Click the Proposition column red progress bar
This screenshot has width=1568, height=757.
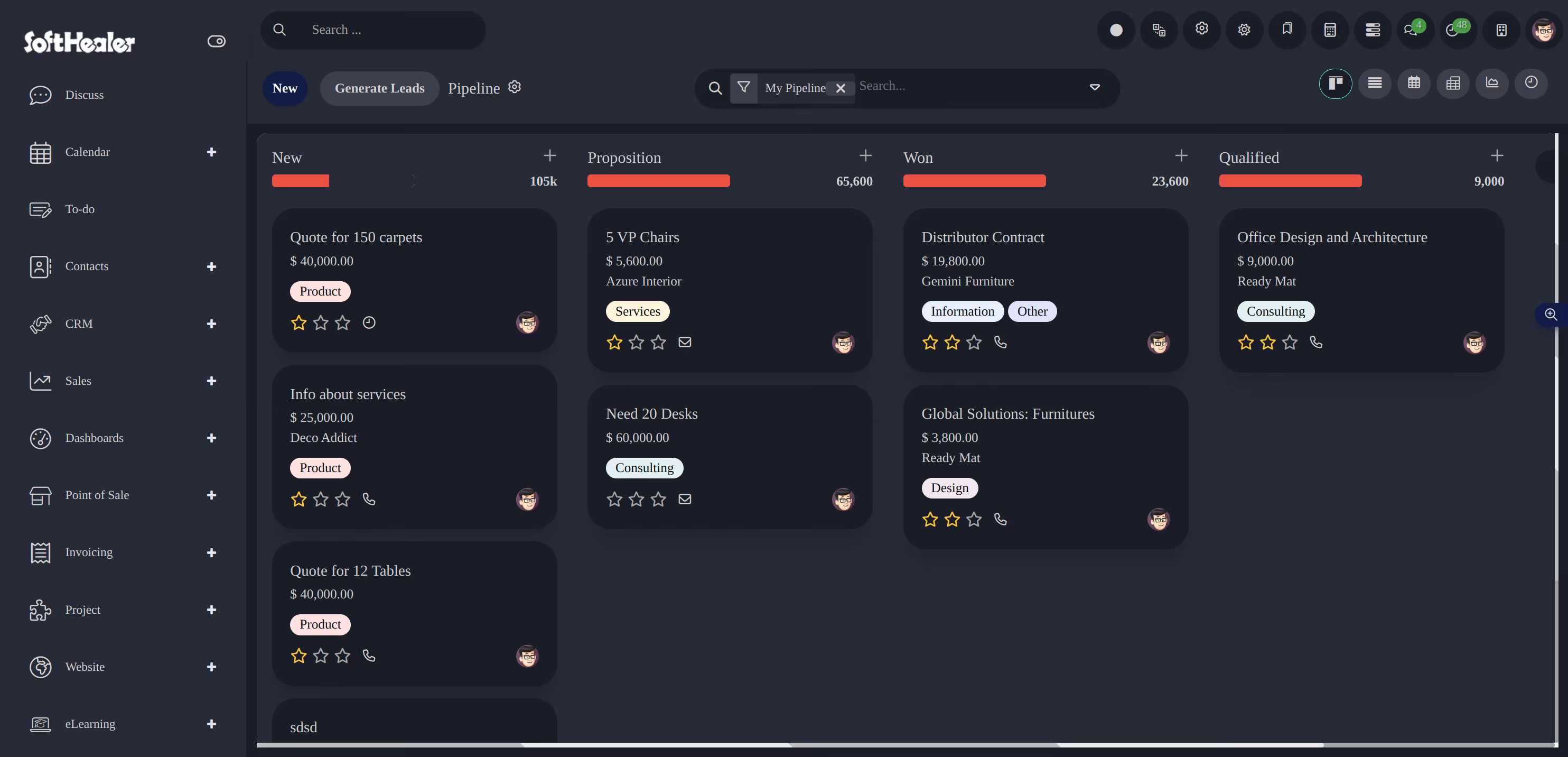[x=658, y=181]
